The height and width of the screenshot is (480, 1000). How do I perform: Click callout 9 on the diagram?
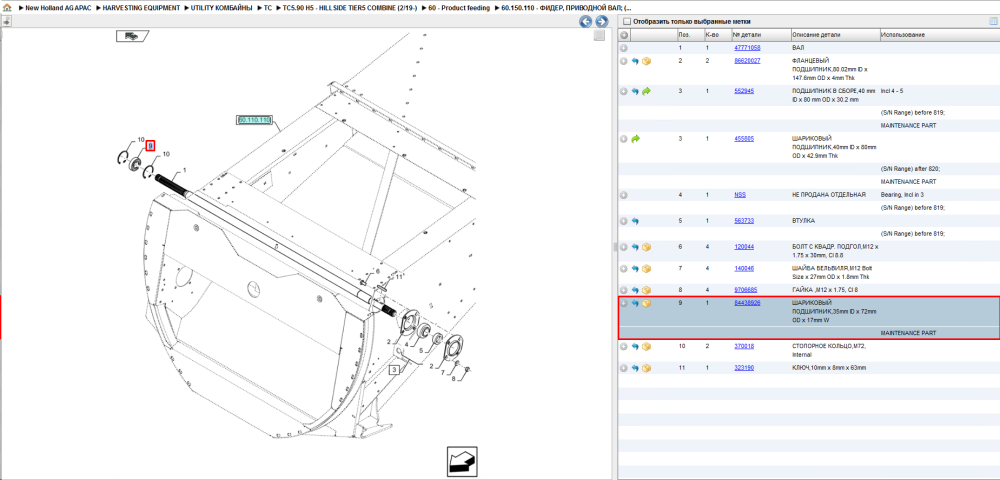(x=151, y=146)
